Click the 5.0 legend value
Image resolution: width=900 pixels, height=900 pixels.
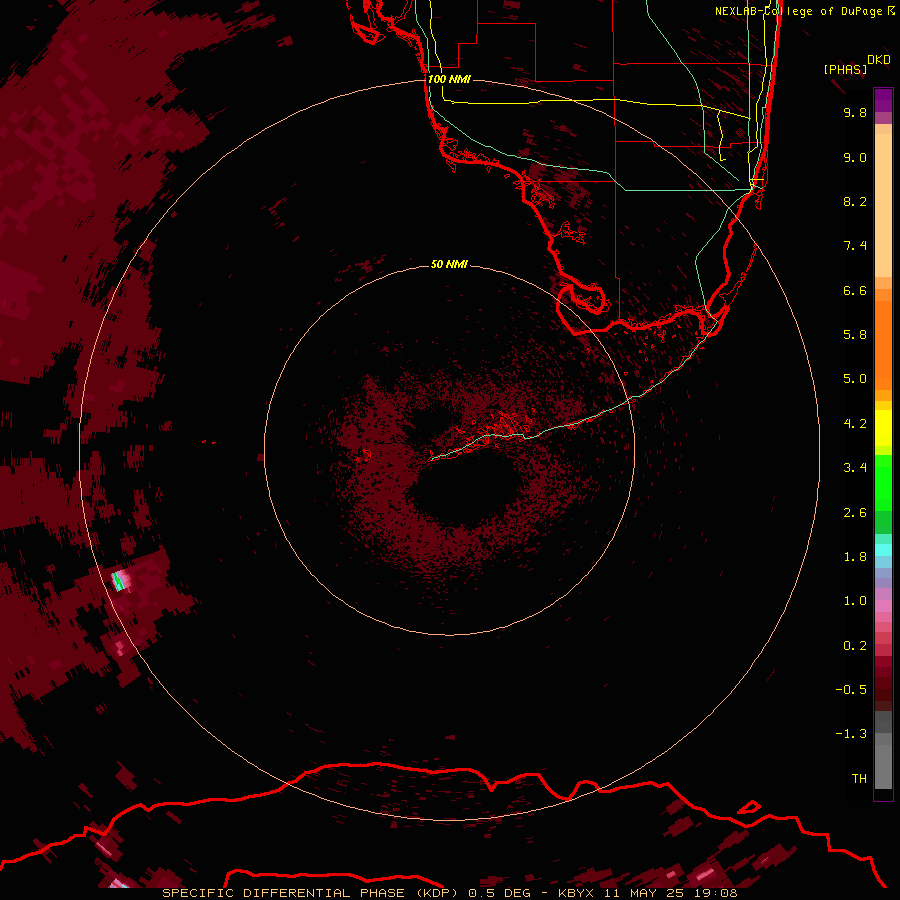coord(855,379)
